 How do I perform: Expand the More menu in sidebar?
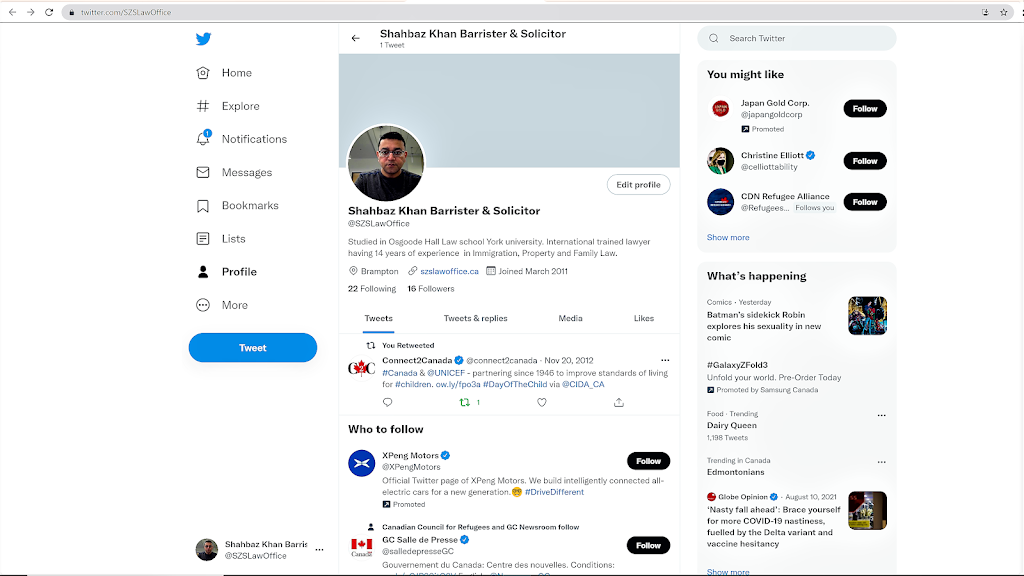[x=221, y=305]
